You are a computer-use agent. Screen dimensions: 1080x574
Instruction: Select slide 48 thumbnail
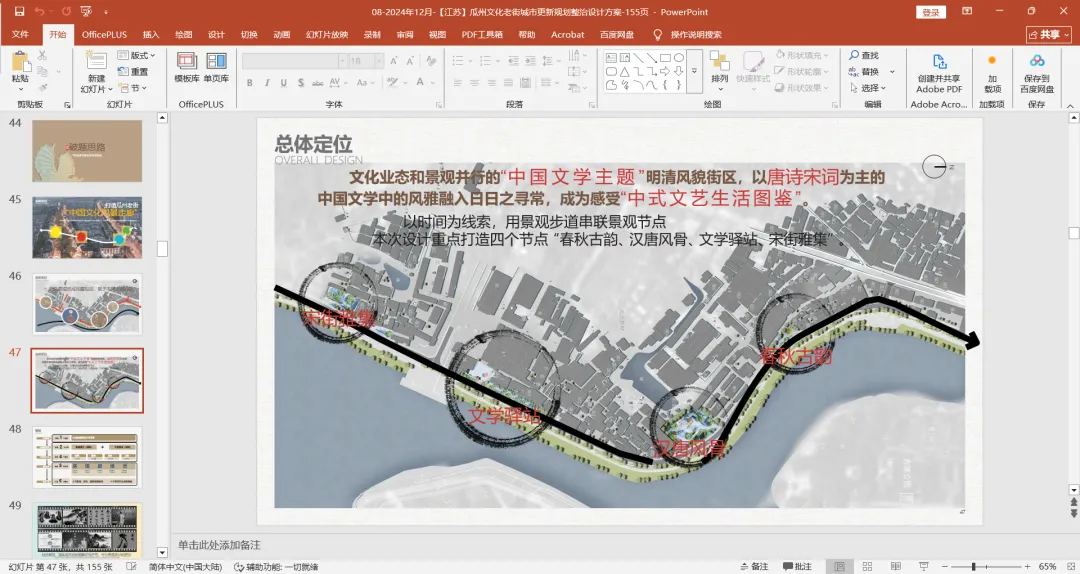87,457
